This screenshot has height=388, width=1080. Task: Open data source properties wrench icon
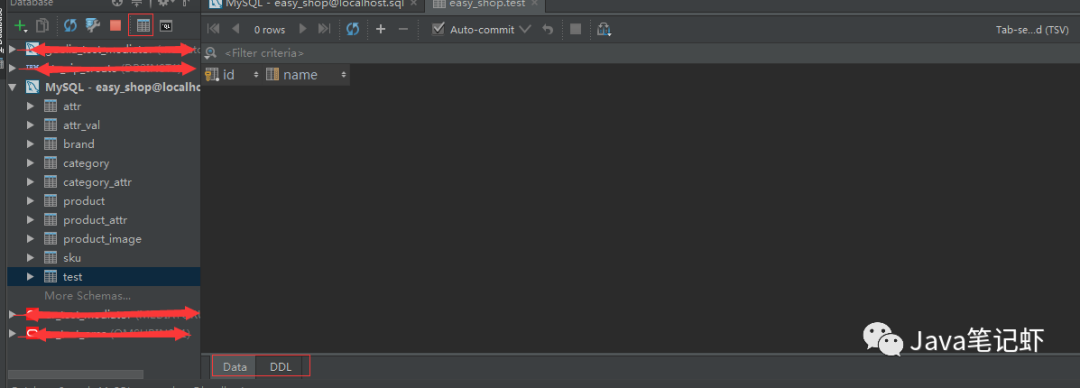(92, 26)
